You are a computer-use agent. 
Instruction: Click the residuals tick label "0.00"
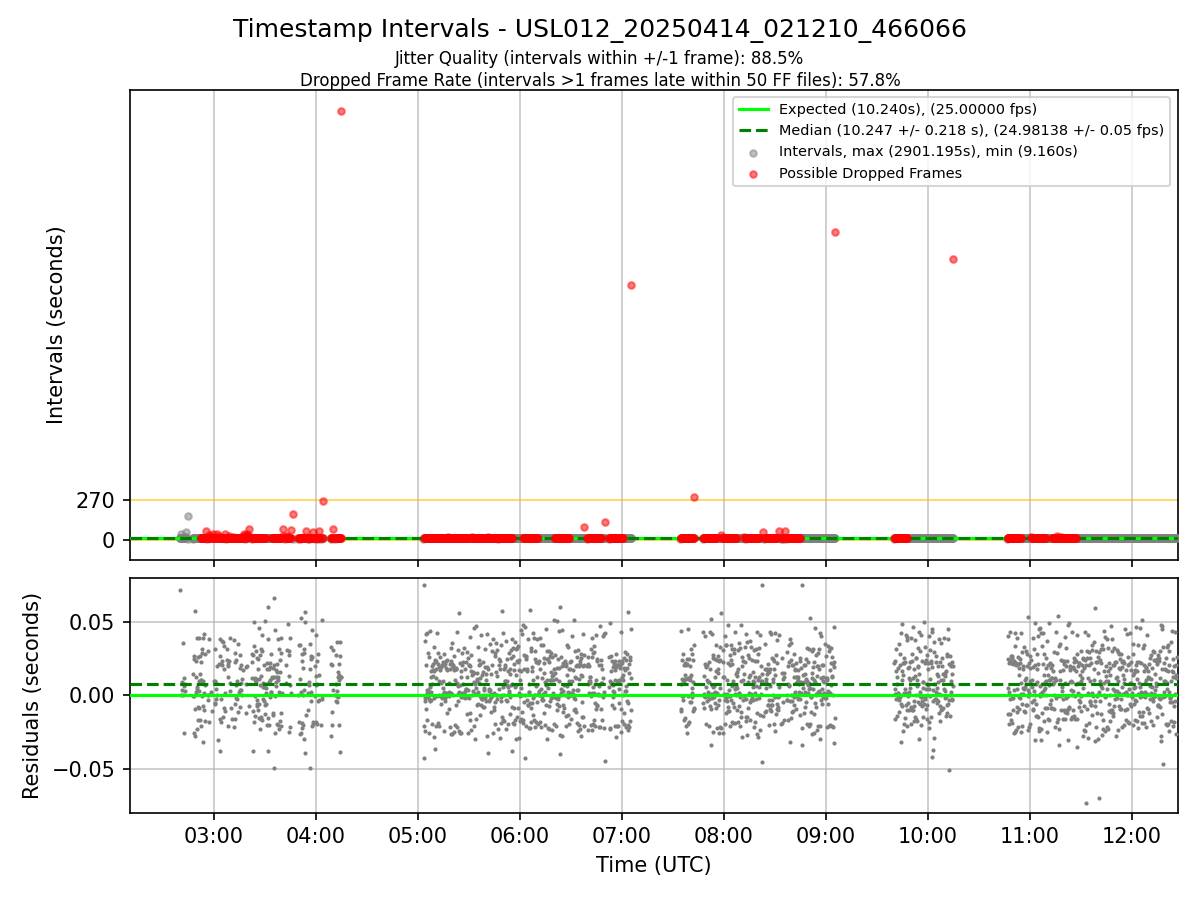click(93, 696)
